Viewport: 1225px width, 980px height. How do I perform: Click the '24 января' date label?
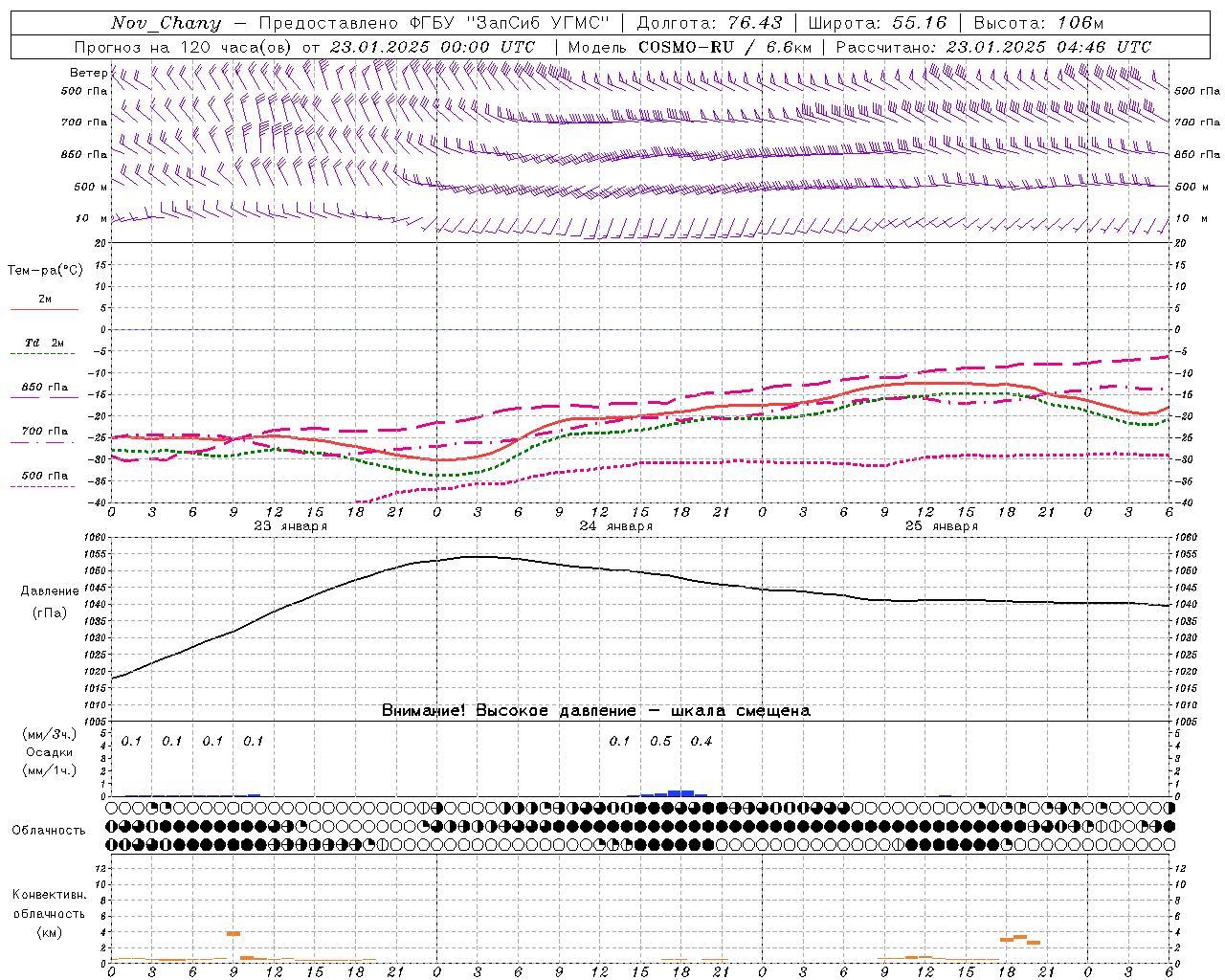[x=616, y=526]
